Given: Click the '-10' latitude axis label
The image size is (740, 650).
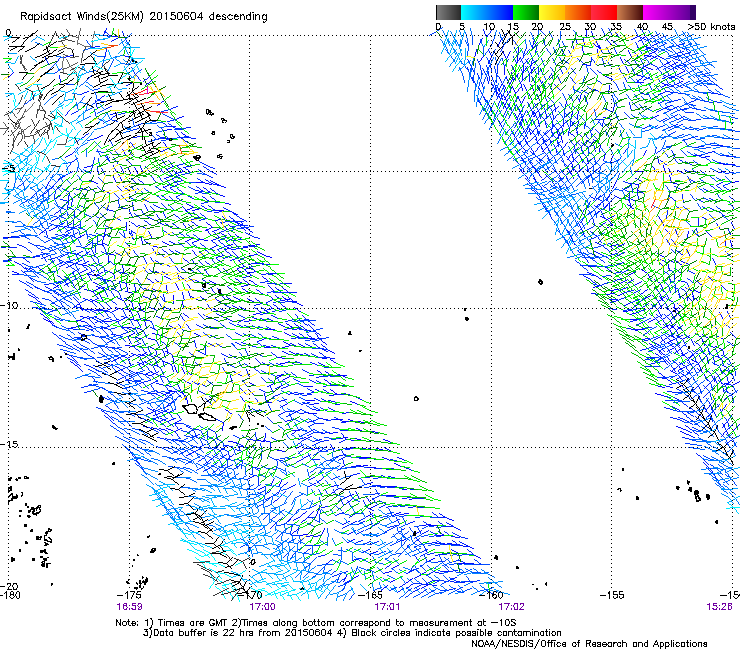Looking at the screenshot, I should pos(9,305).
